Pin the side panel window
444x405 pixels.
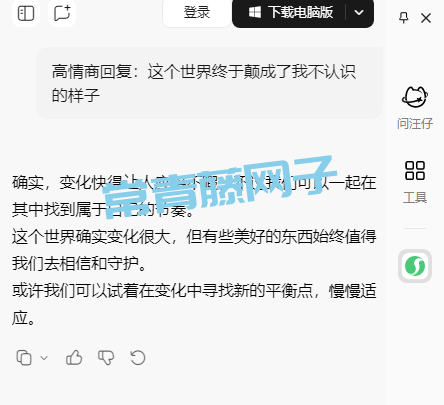[404, 18]
